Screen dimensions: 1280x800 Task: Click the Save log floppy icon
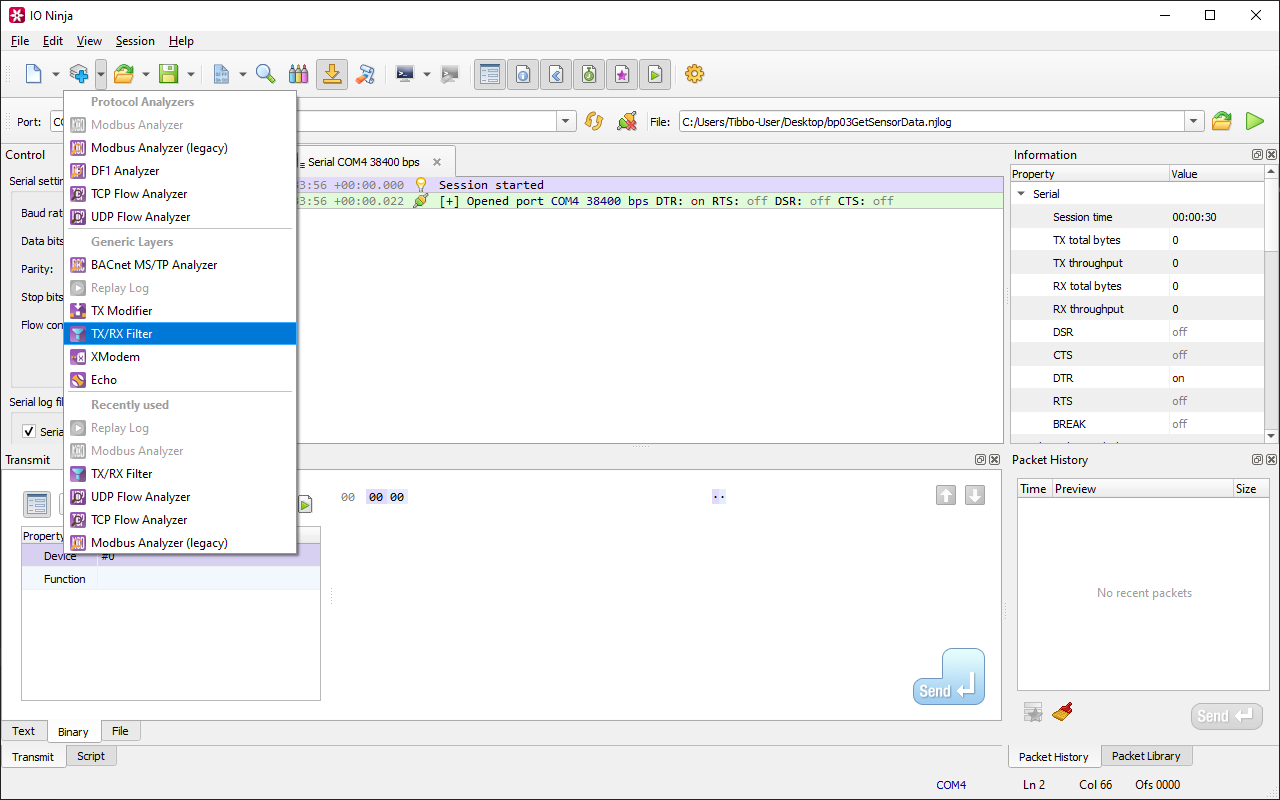[x=169, y=74]
